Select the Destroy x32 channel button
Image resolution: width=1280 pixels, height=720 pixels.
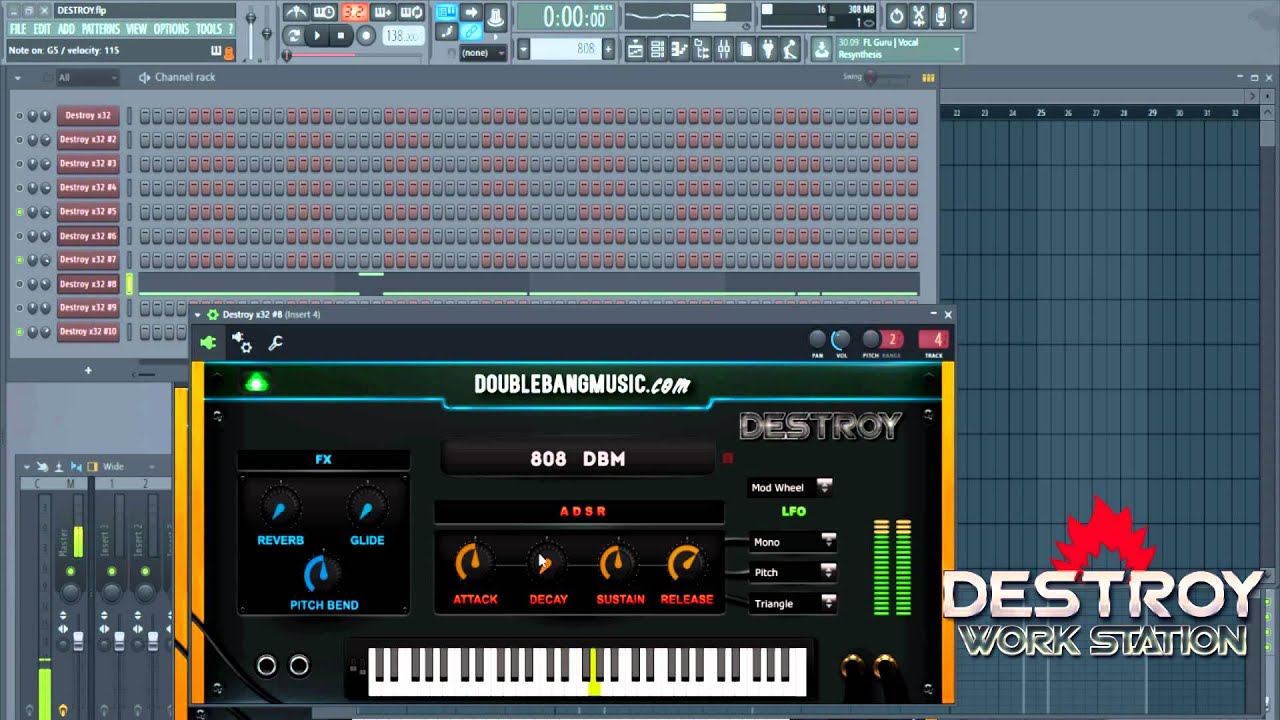[x=88, y=115]
